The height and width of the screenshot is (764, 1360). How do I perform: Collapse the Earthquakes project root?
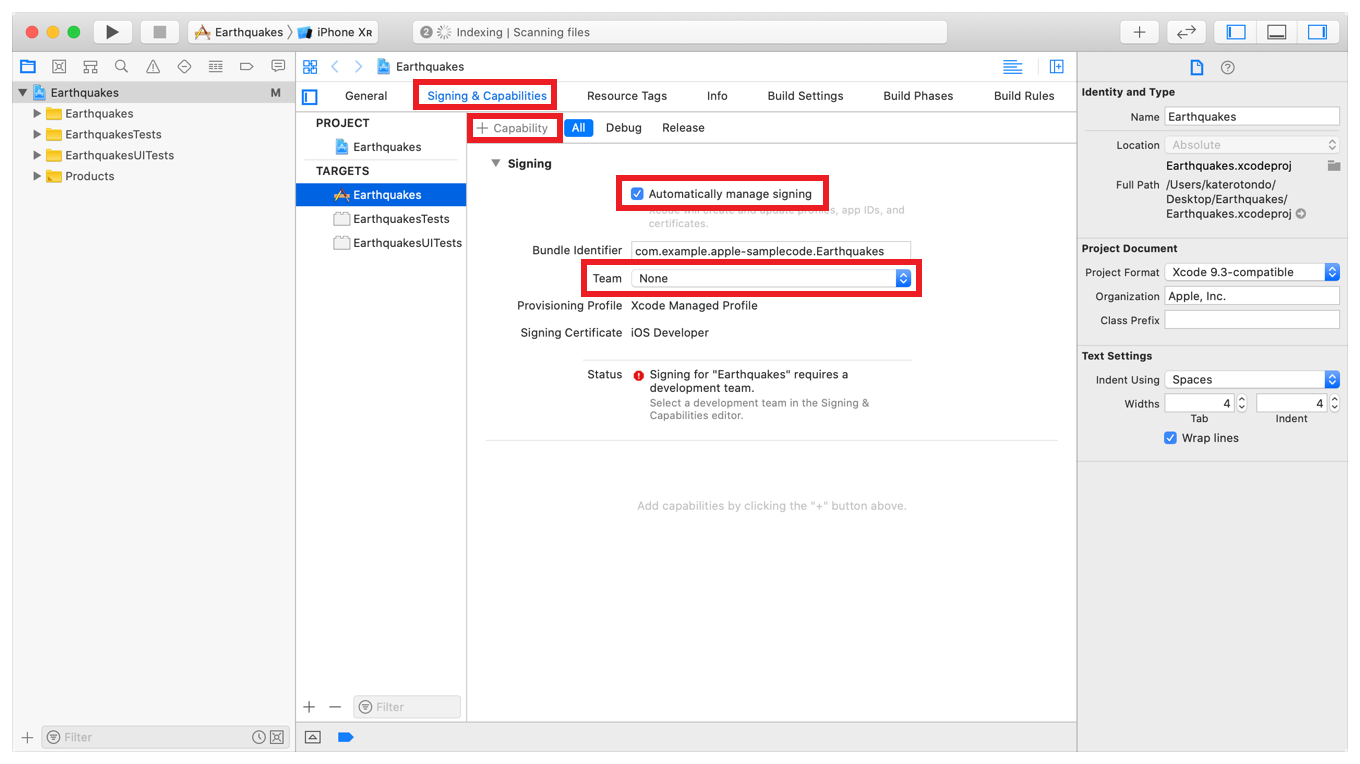pyautogui.click(x=22, y=93)
